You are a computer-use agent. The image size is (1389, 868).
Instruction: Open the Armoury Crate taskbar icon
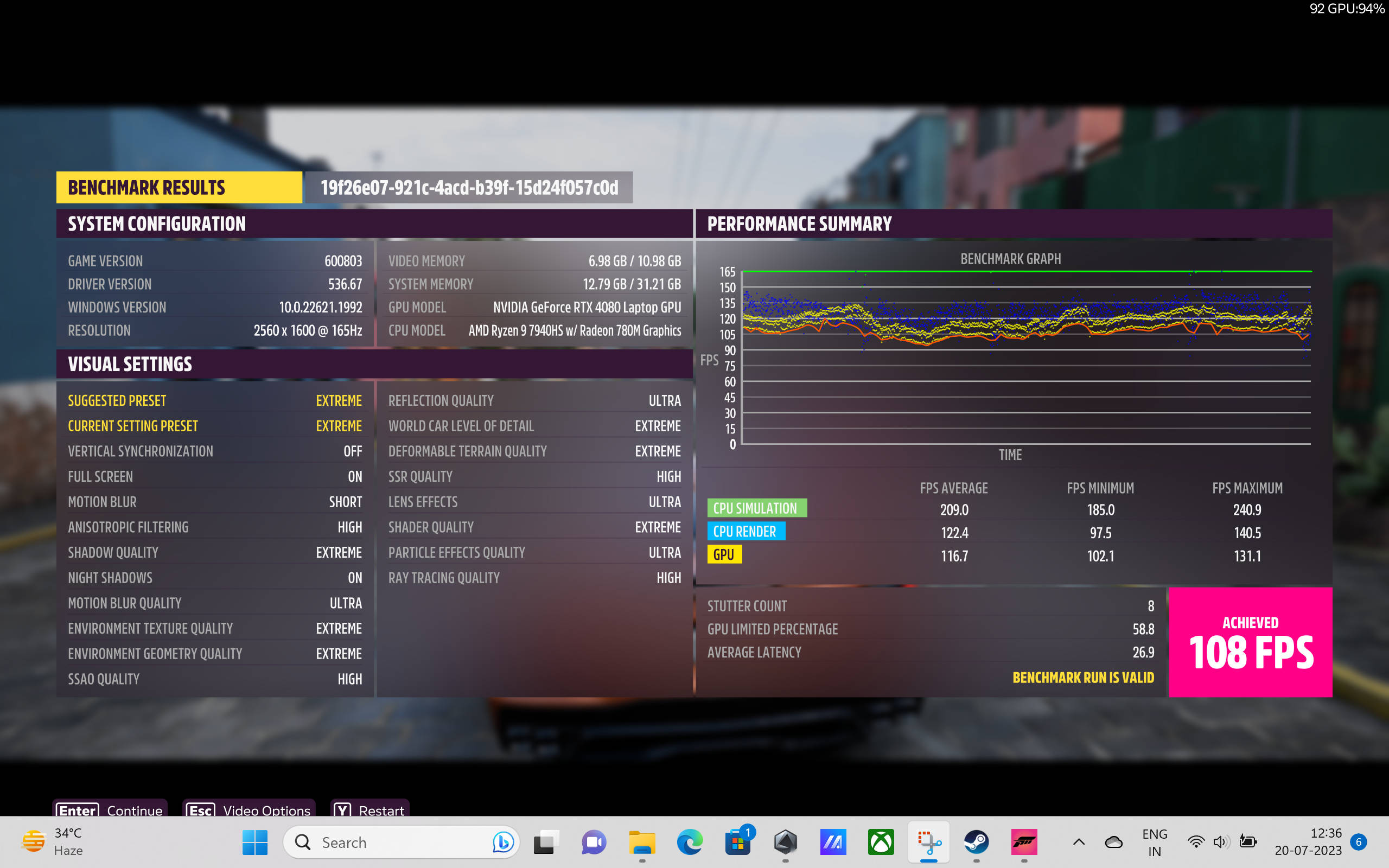(x=785, y=842)
